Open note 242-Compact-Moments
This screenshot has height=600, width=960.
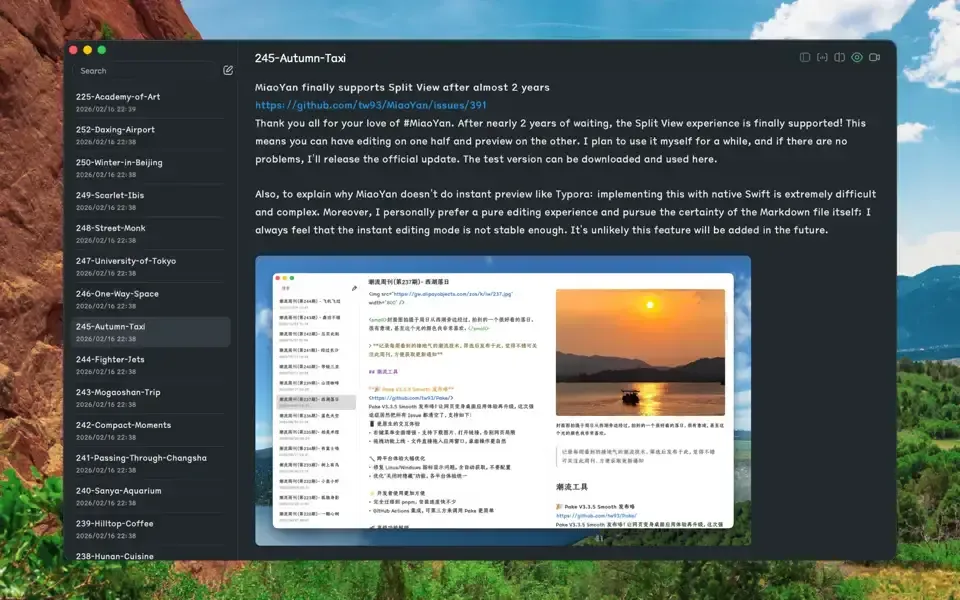pyautogui.click(x=151, y=430)
